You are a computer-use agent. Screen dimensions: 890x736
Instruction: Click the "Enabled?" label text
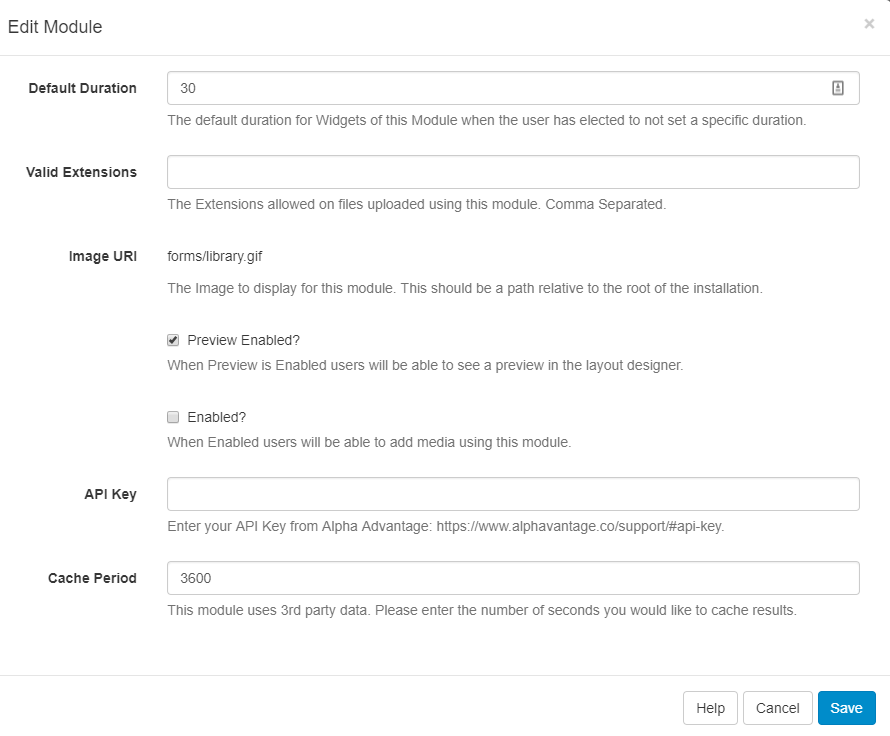click(x=216, y=417)
